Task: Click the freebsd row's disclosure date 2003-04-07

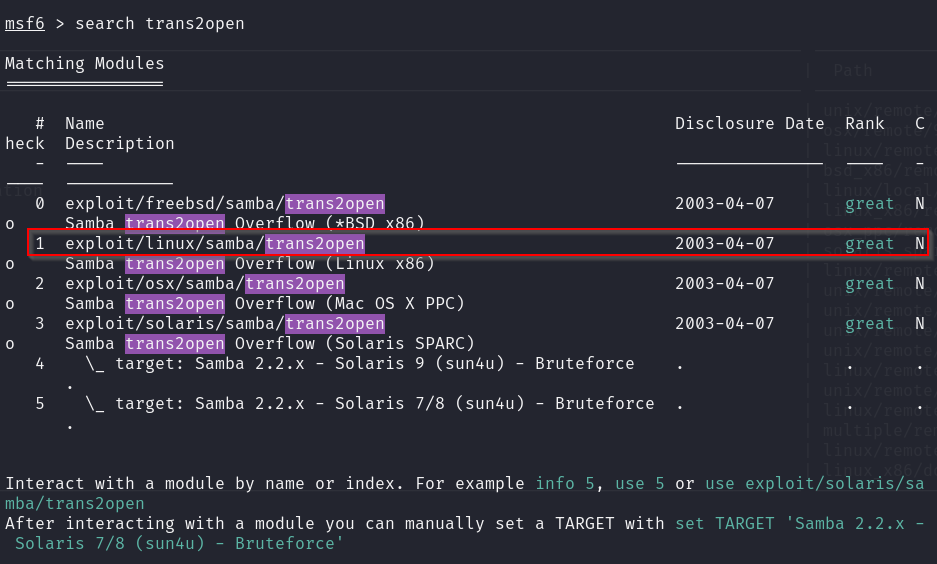Action: pyautogui.click(x=724, y=204)
